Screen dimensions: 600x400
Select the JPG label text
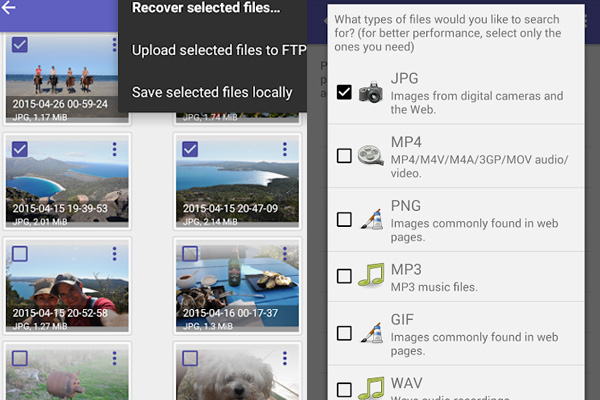click(404, 78)
